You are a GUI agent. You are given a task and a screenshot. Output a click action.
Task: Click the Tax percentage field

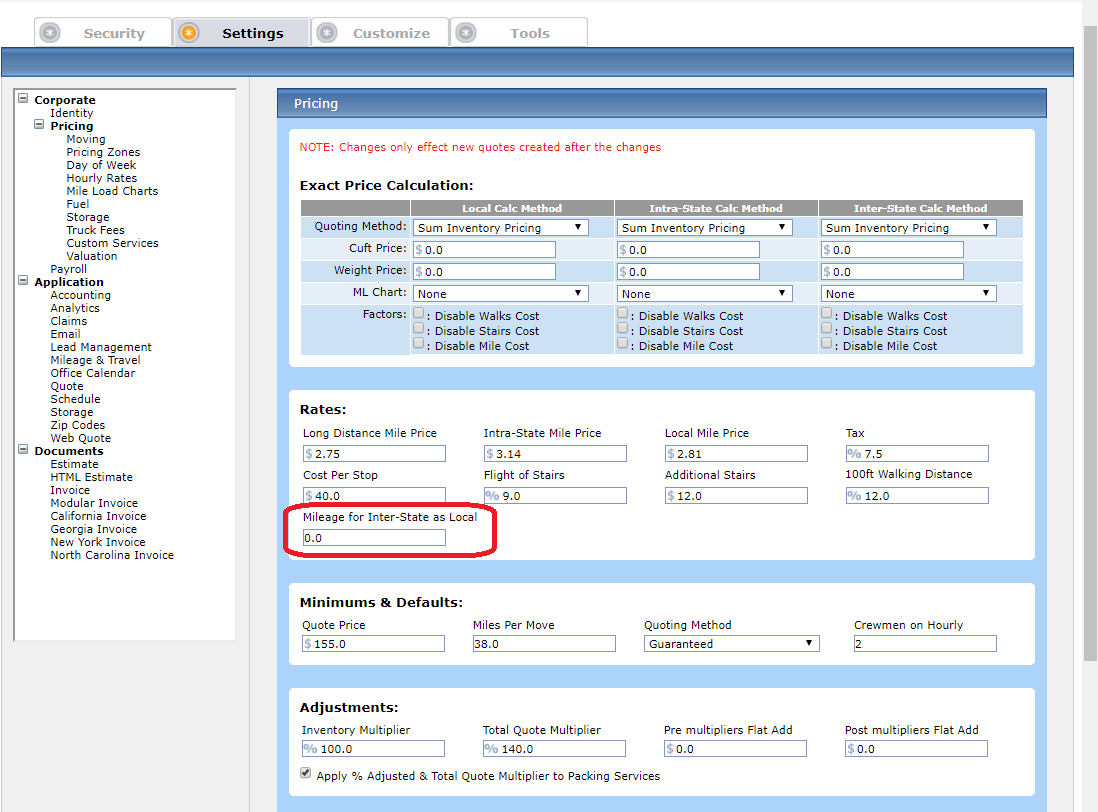tap(917, 454)
